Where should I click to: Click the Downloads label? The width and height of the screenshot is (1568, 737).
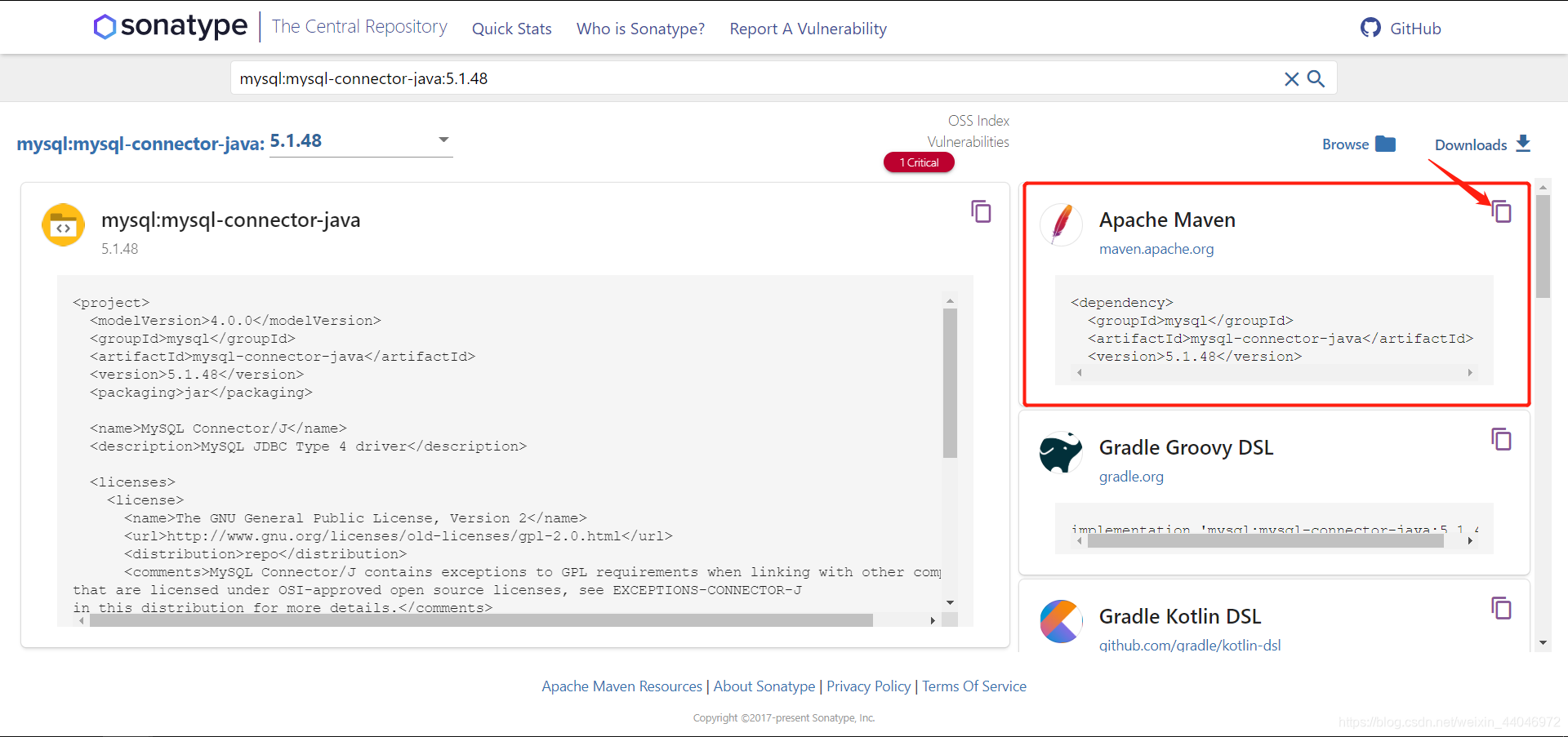[1471, 144]
